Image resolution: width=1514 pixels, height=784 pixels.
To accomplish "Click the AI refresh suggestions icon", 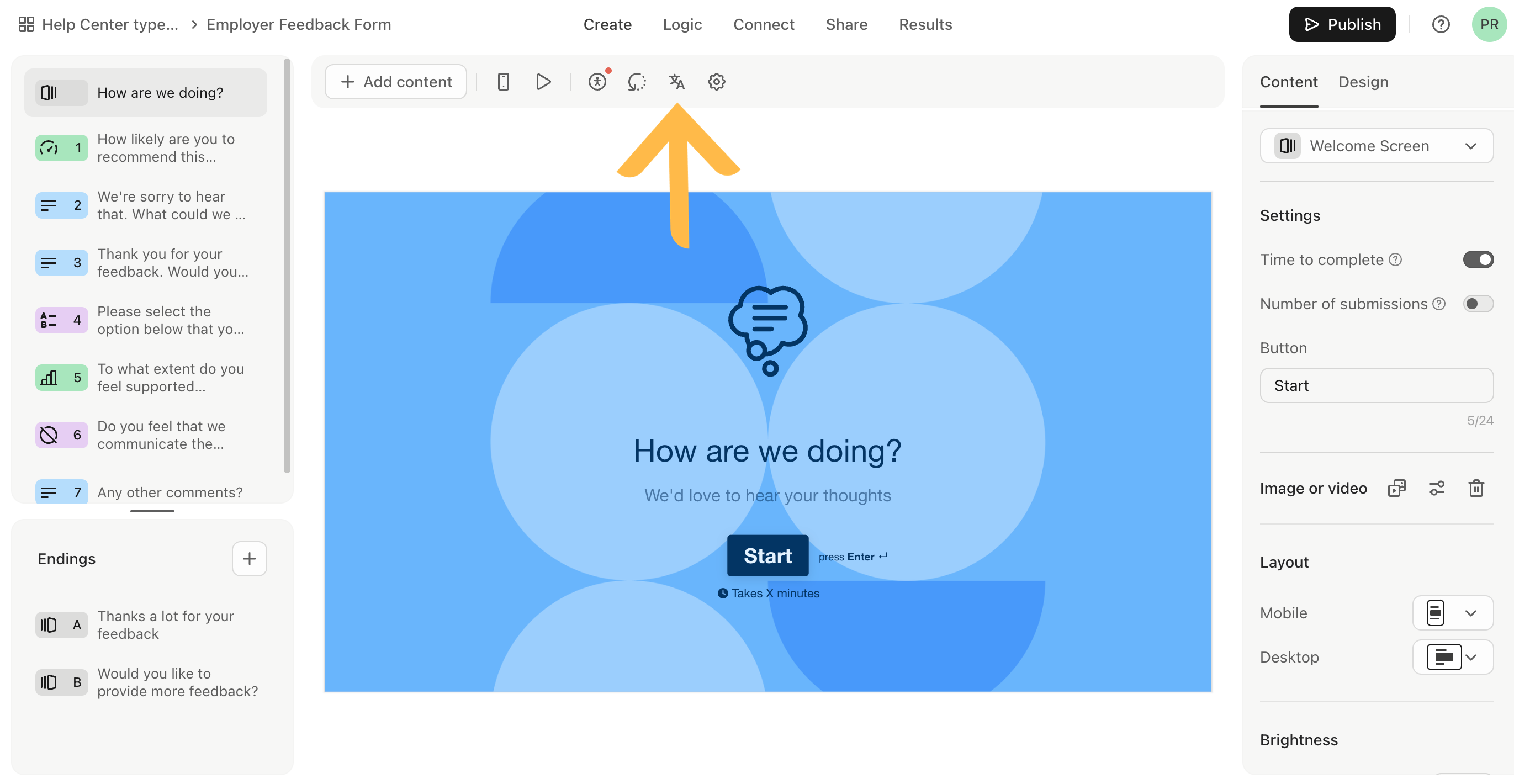I will (637, 82).
